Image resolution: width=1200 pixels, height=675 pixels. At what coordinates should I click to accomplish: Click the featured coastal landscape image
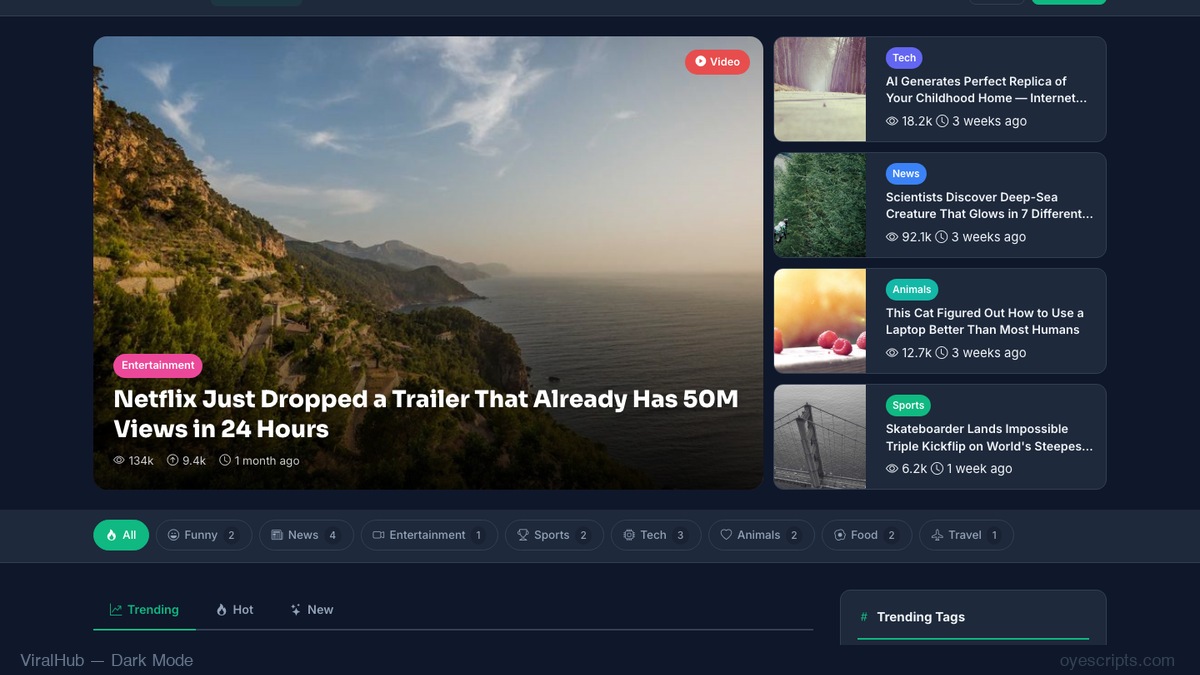pos(428,263)
